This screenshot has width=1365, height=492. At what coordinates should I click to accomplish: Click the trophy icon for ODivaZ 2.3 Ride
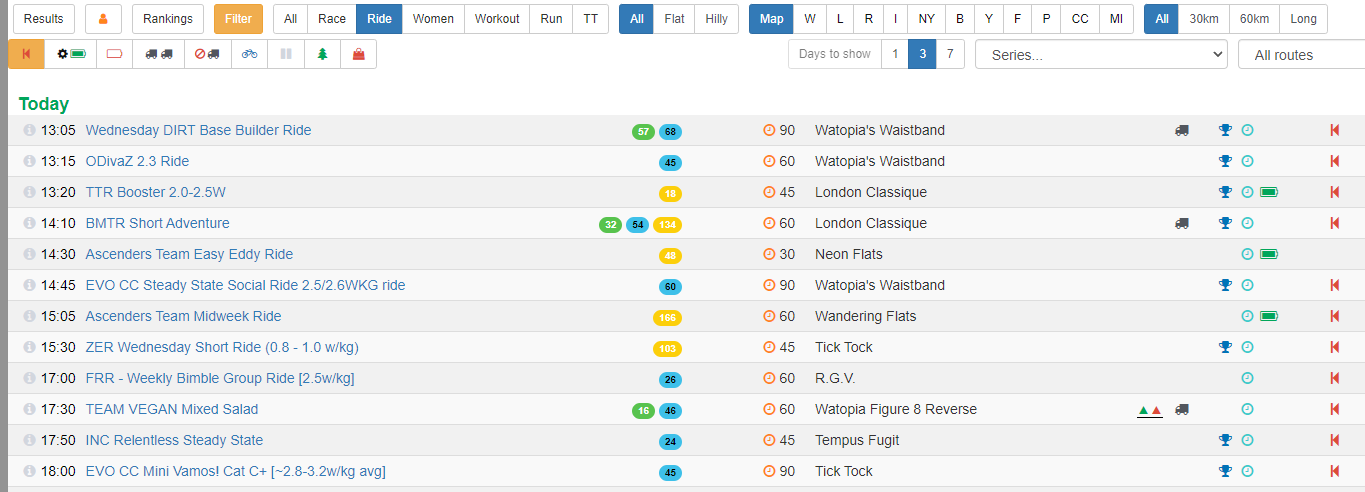click(1225, 161)
